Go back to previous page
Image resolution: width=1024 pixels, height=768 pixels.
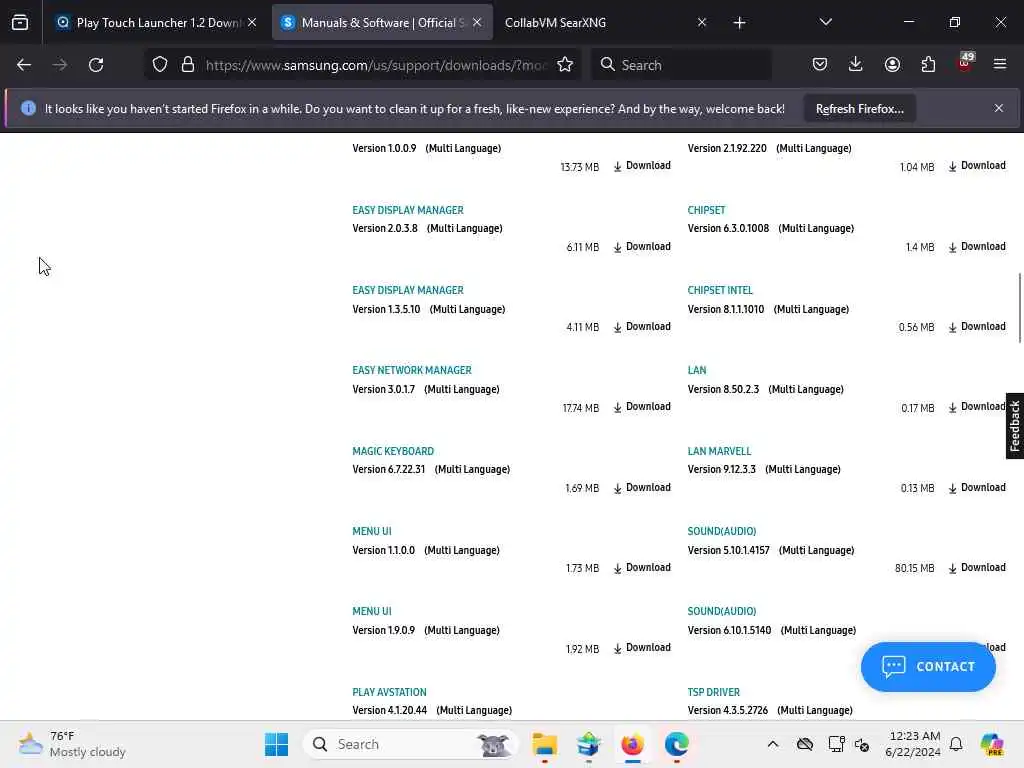[x=24, y=65]
